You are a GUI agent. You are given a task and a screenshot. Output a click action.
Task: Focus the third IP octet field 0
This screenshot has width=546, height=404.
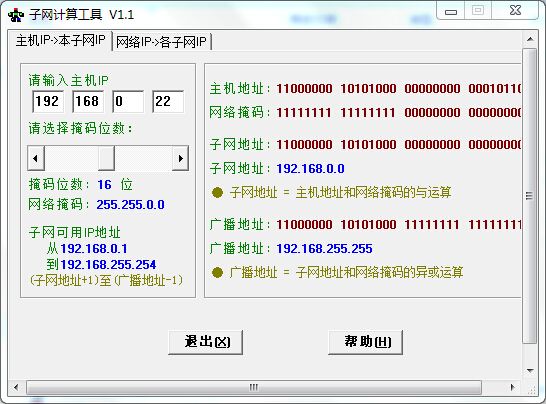(x=128, y=101)
